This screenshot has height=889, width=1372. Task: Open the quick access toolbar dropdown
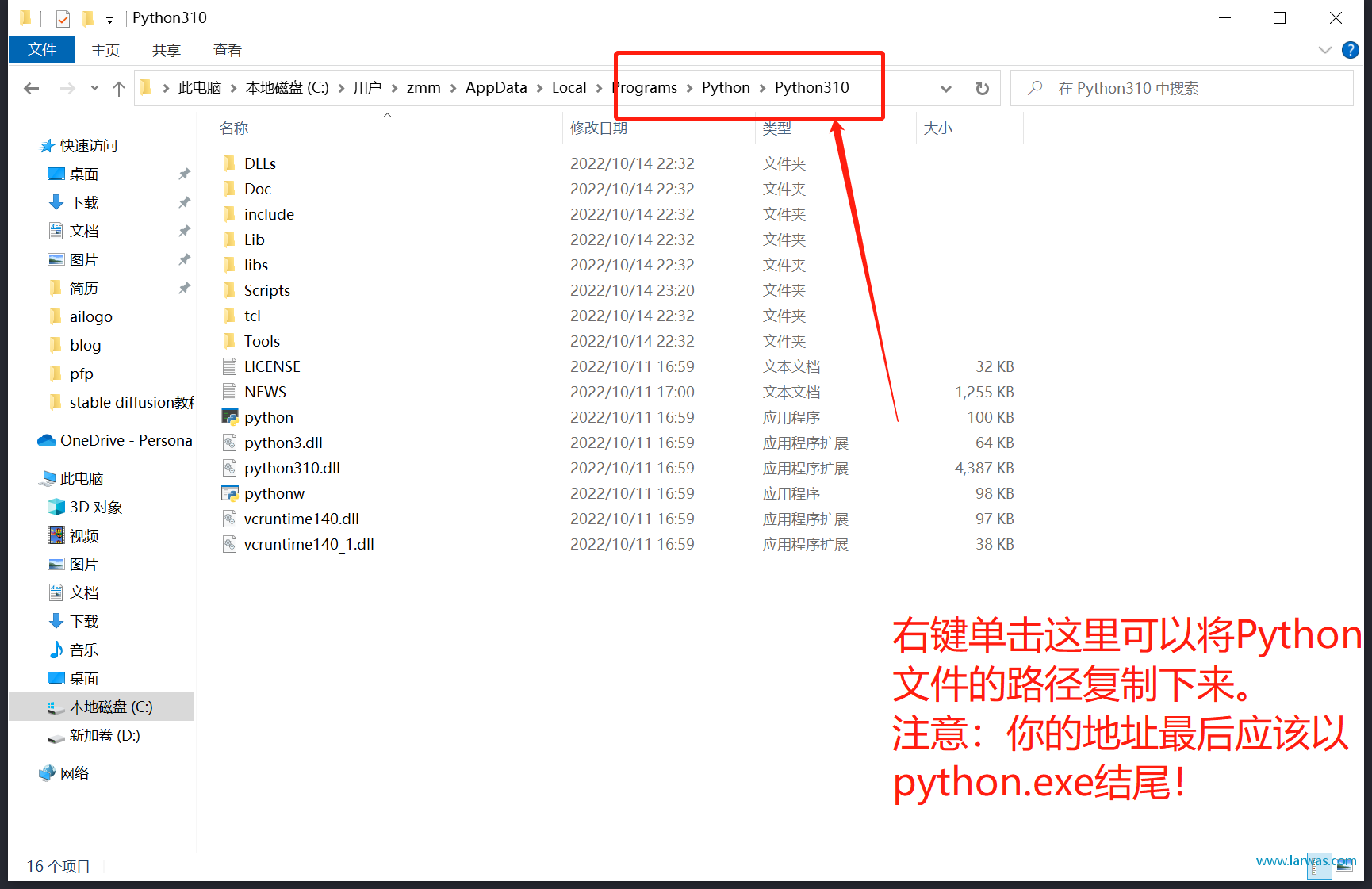[109, 19]
